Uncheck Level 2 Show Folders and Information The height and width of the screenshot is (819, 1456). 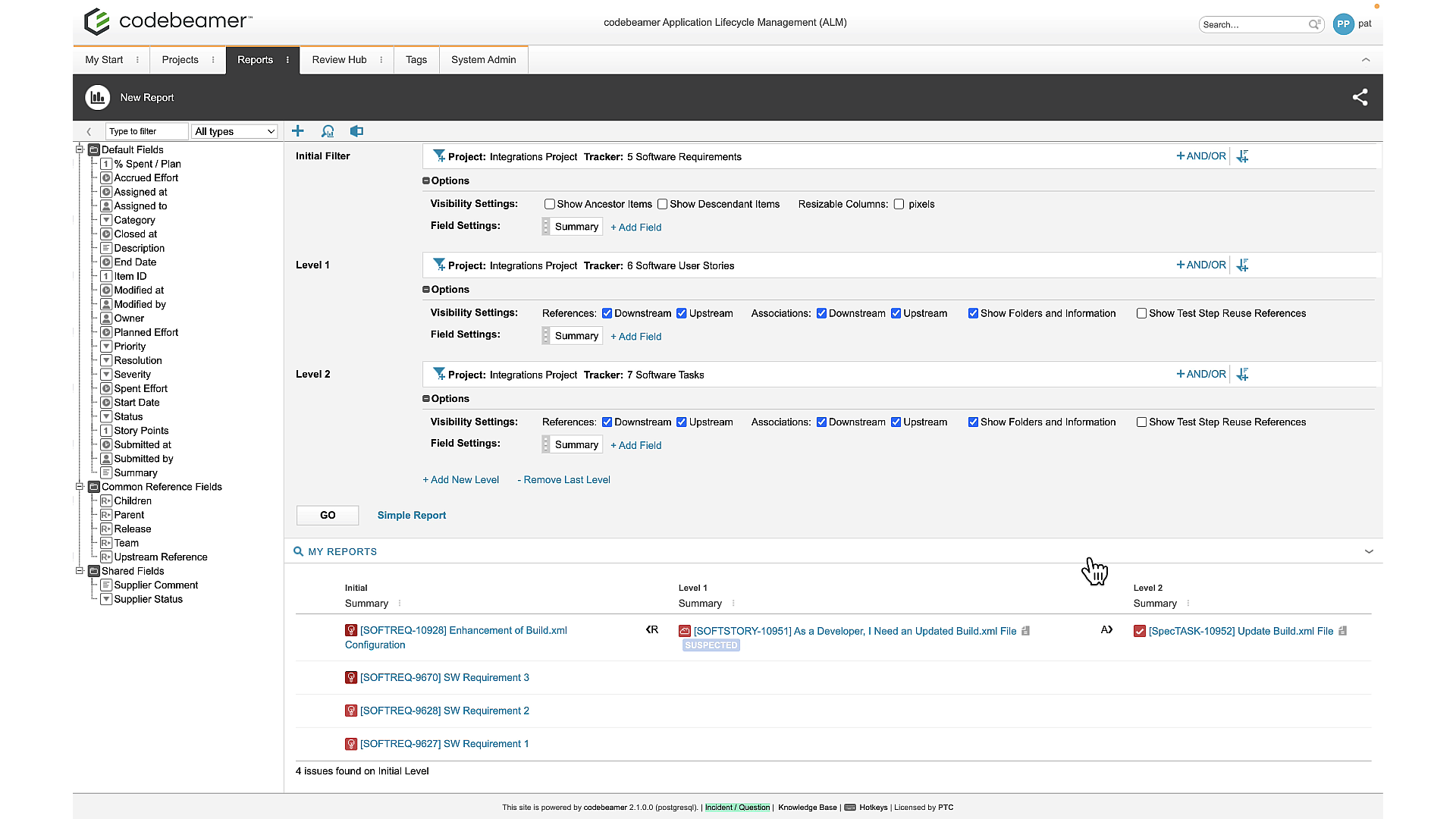pyautogui.click(x=973, y=422)
